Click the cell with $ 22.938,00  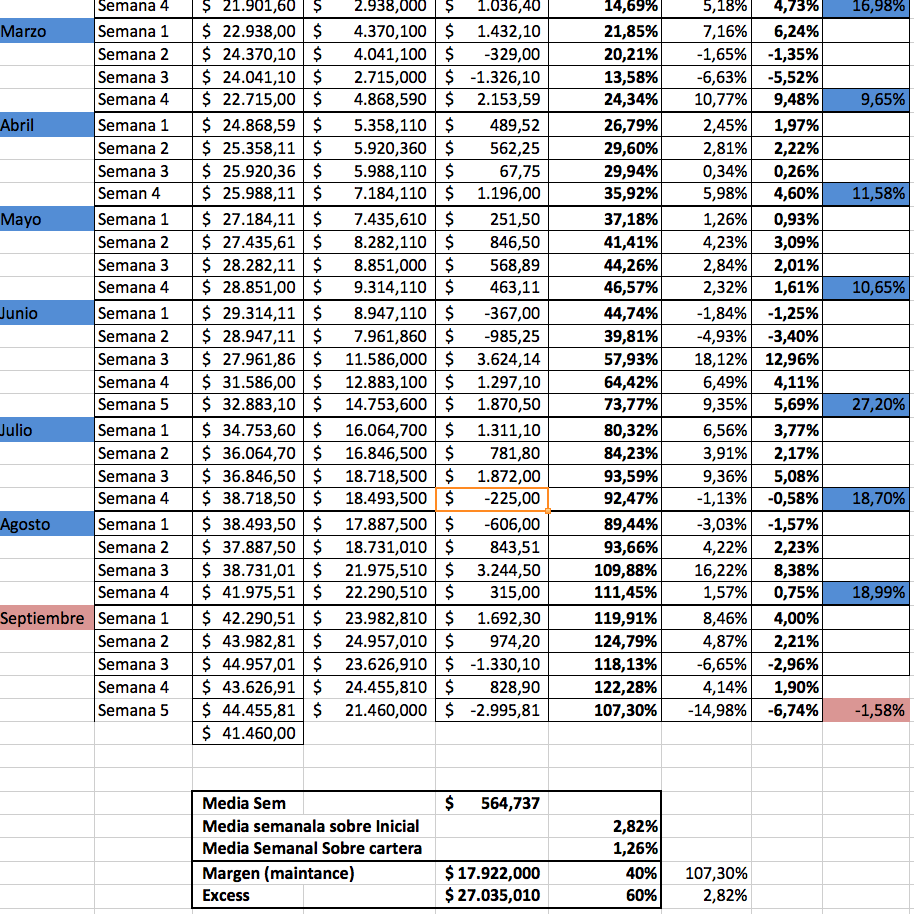pyautogui.click(x=248, y=31)
